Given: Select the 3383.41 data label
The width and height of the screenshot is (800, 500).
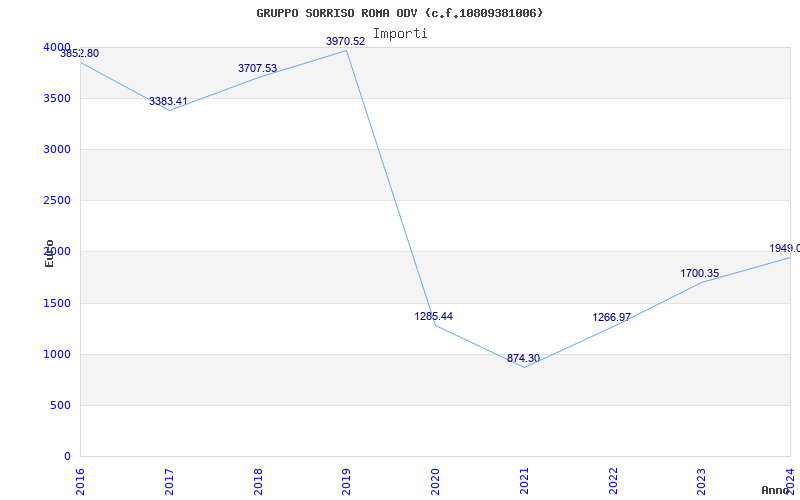Looking at the screenshot, I should click(168, 101).
